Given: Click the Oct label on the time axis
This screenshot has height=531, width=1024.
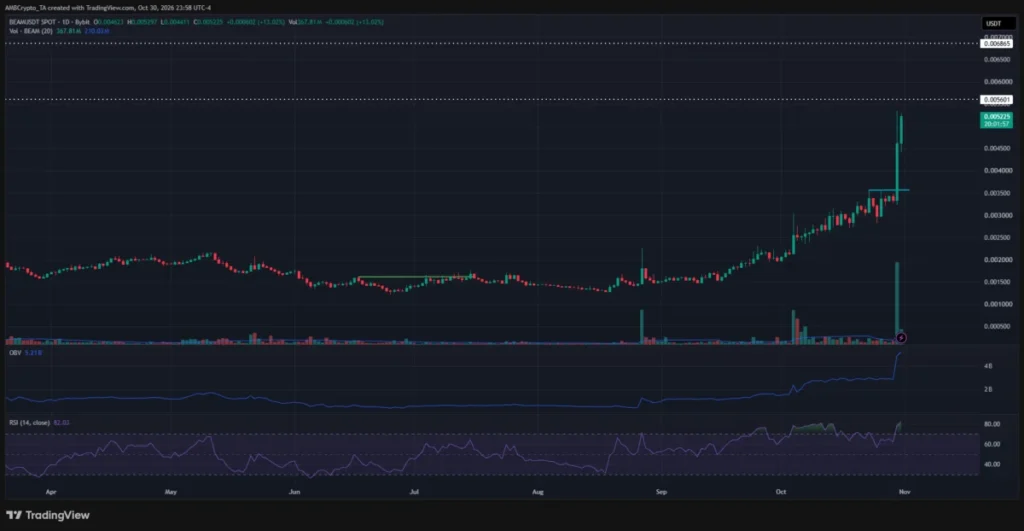Looking at the screenshot, I should [780, 492].
